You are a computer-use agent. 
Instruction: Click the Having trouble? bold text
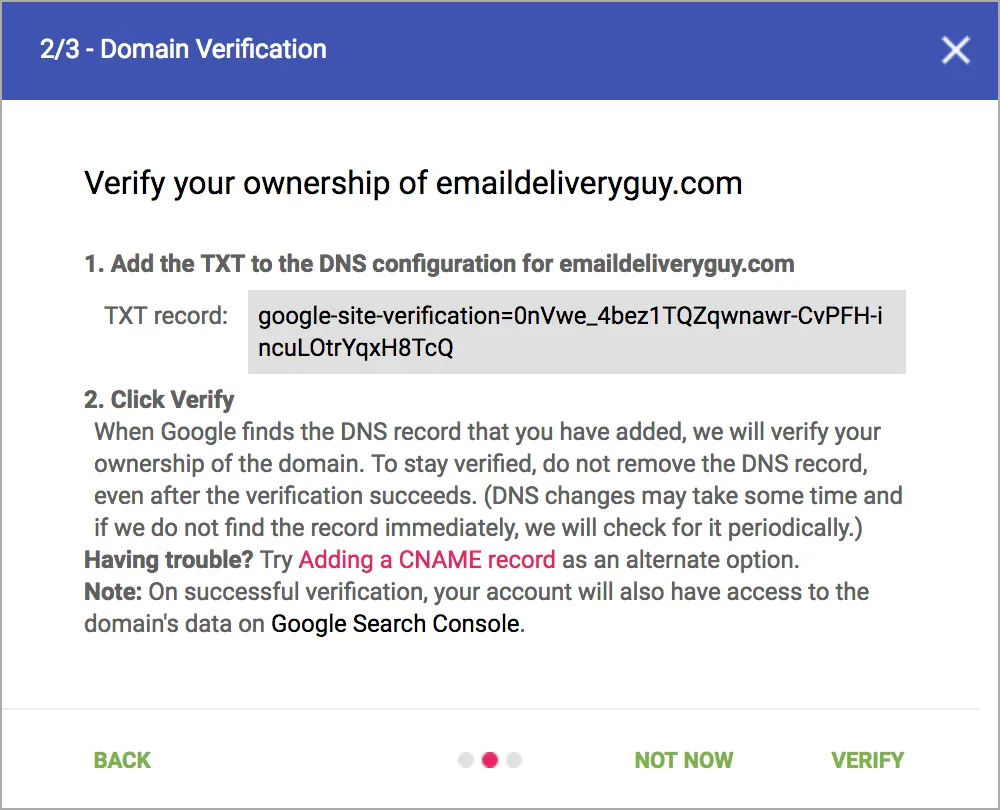(169, 560)
